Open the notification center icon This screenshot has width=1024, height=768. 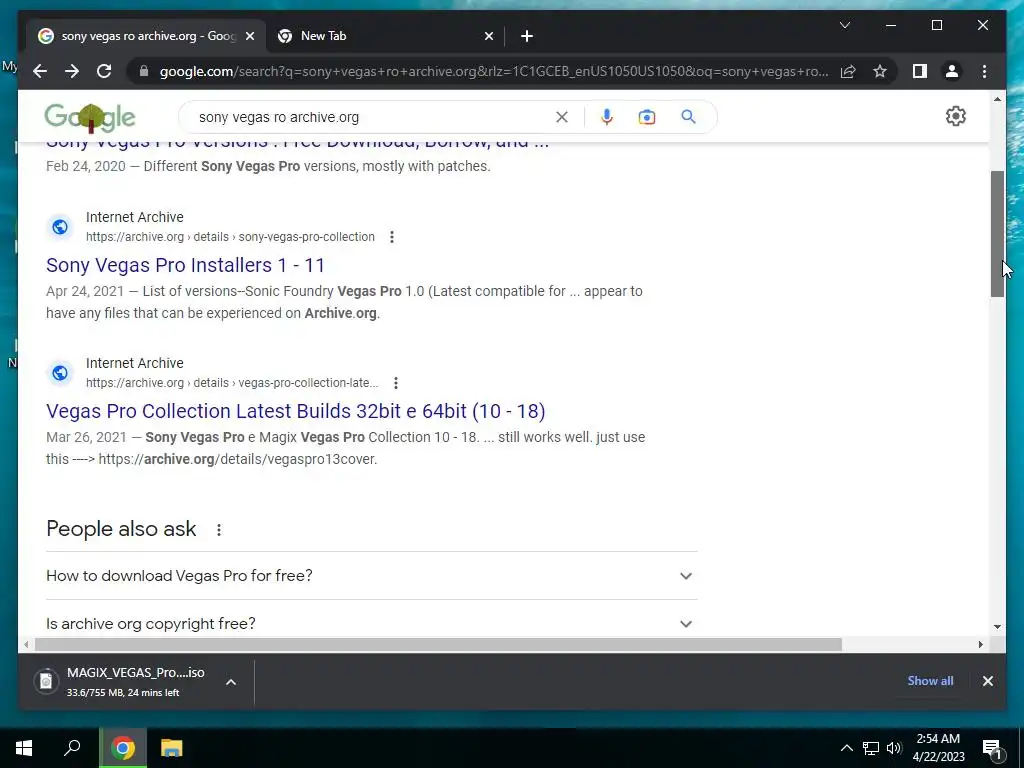(x=992, y=748)
